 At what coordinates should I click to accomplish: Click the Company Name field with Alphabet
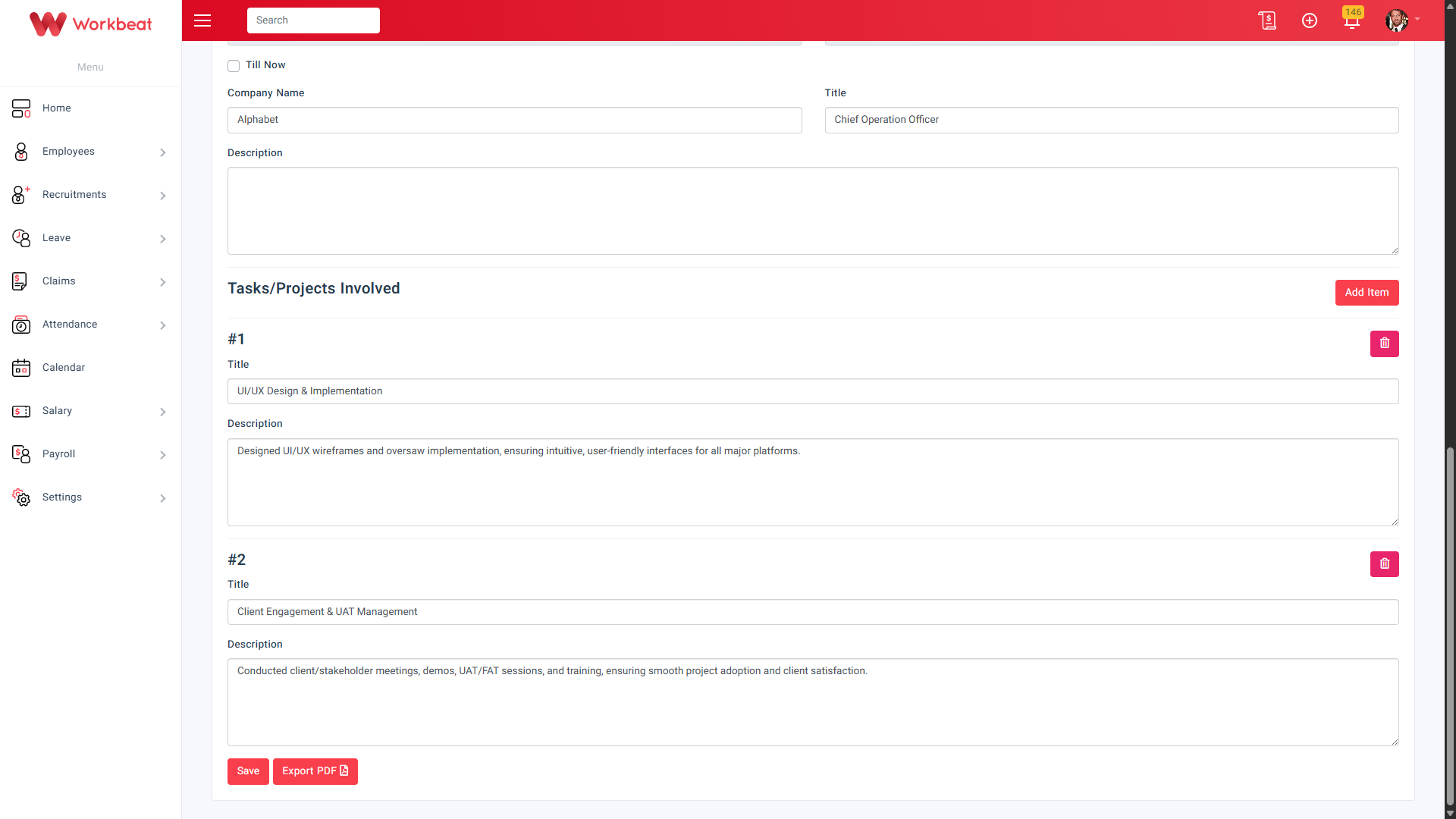pos(514,120)
